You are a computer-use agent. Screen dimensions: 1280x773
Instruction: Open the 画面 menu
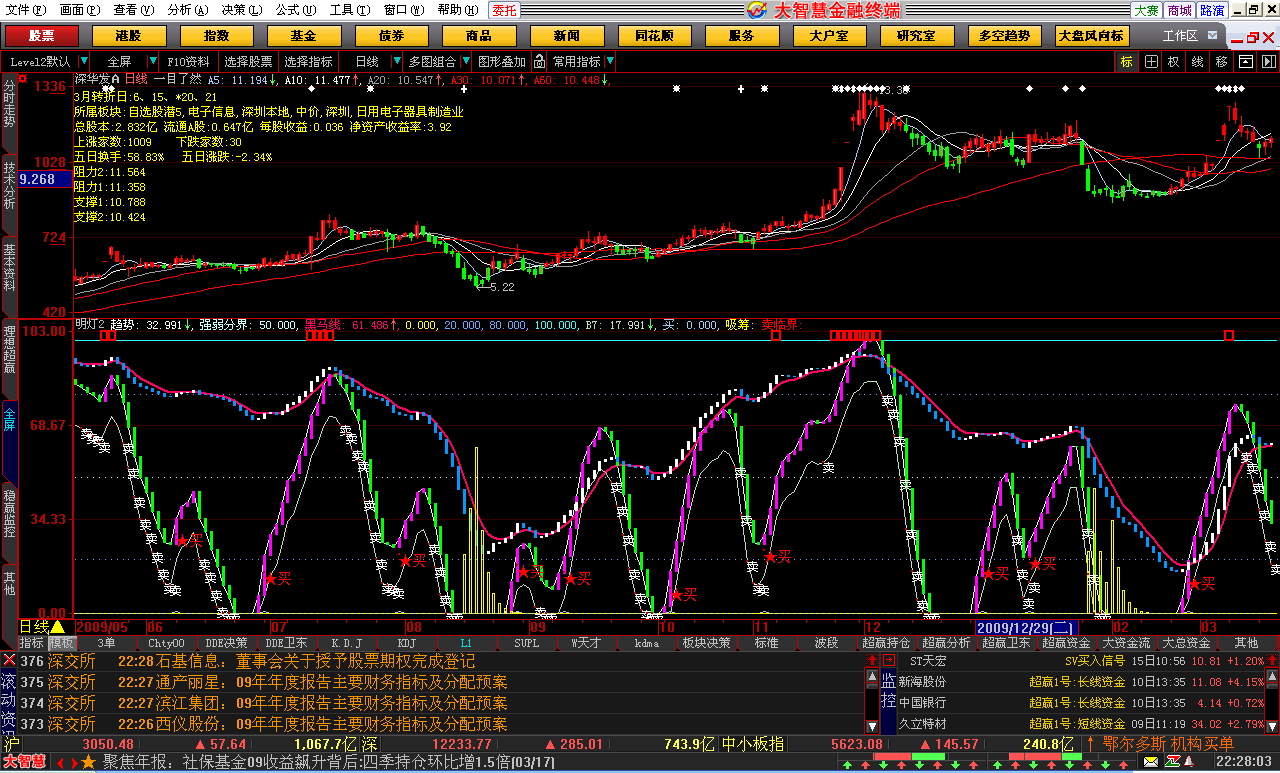(79, 10)
